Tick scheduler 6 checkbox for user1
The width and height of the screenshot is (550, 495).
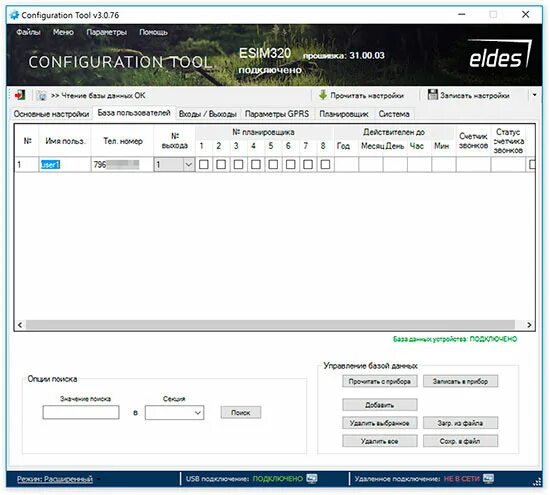point(290,164)
